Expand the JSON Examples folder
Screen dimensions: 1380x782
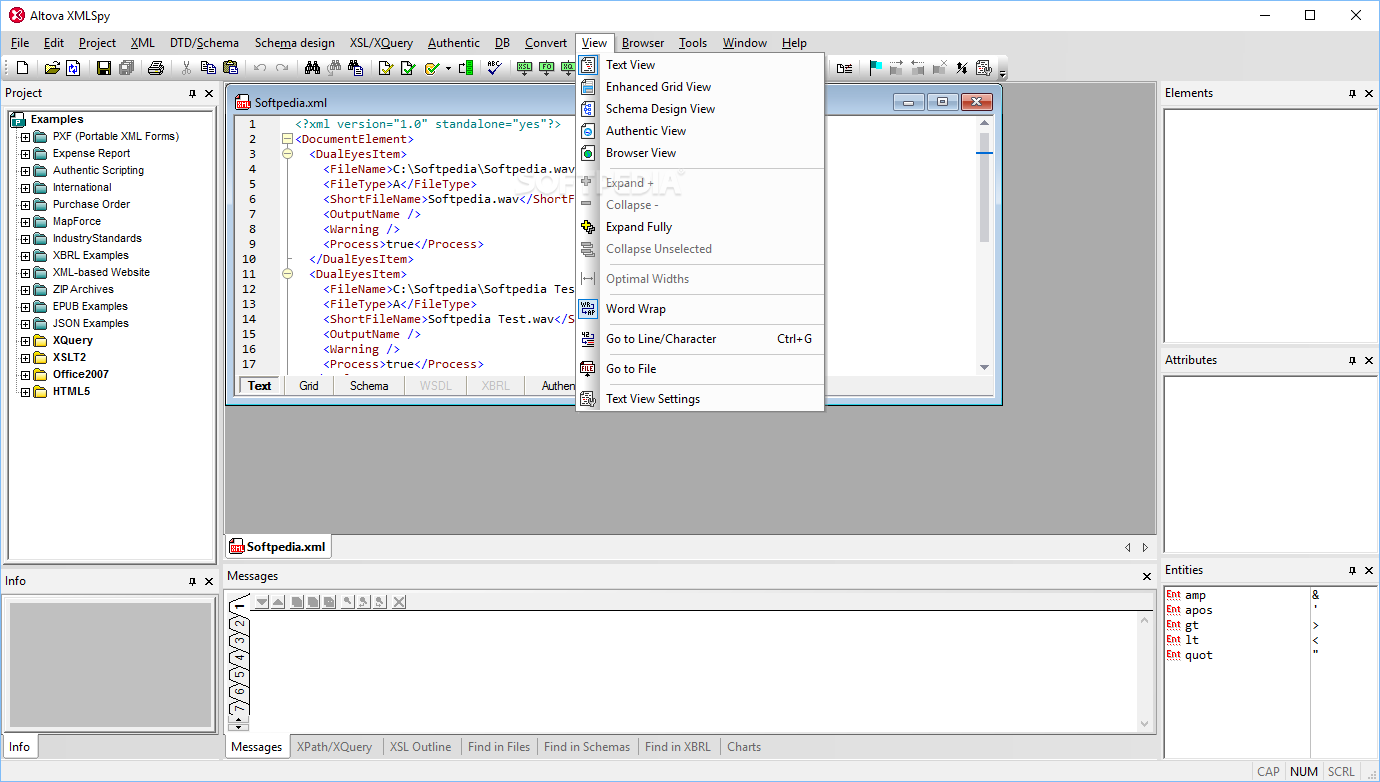click(26, 324)
